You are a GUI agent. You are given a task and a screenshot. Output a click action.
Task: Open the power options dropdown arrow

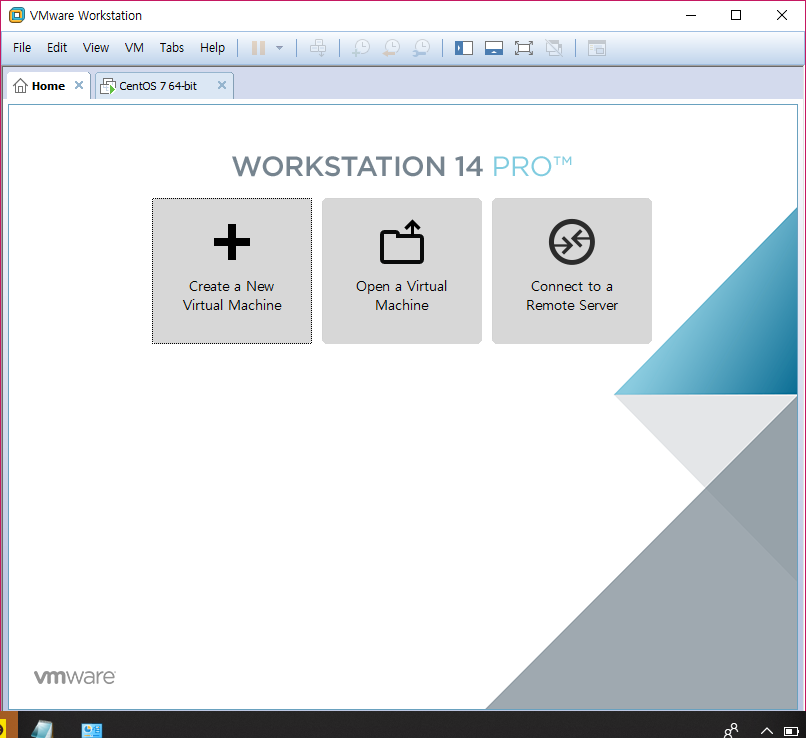279,48
